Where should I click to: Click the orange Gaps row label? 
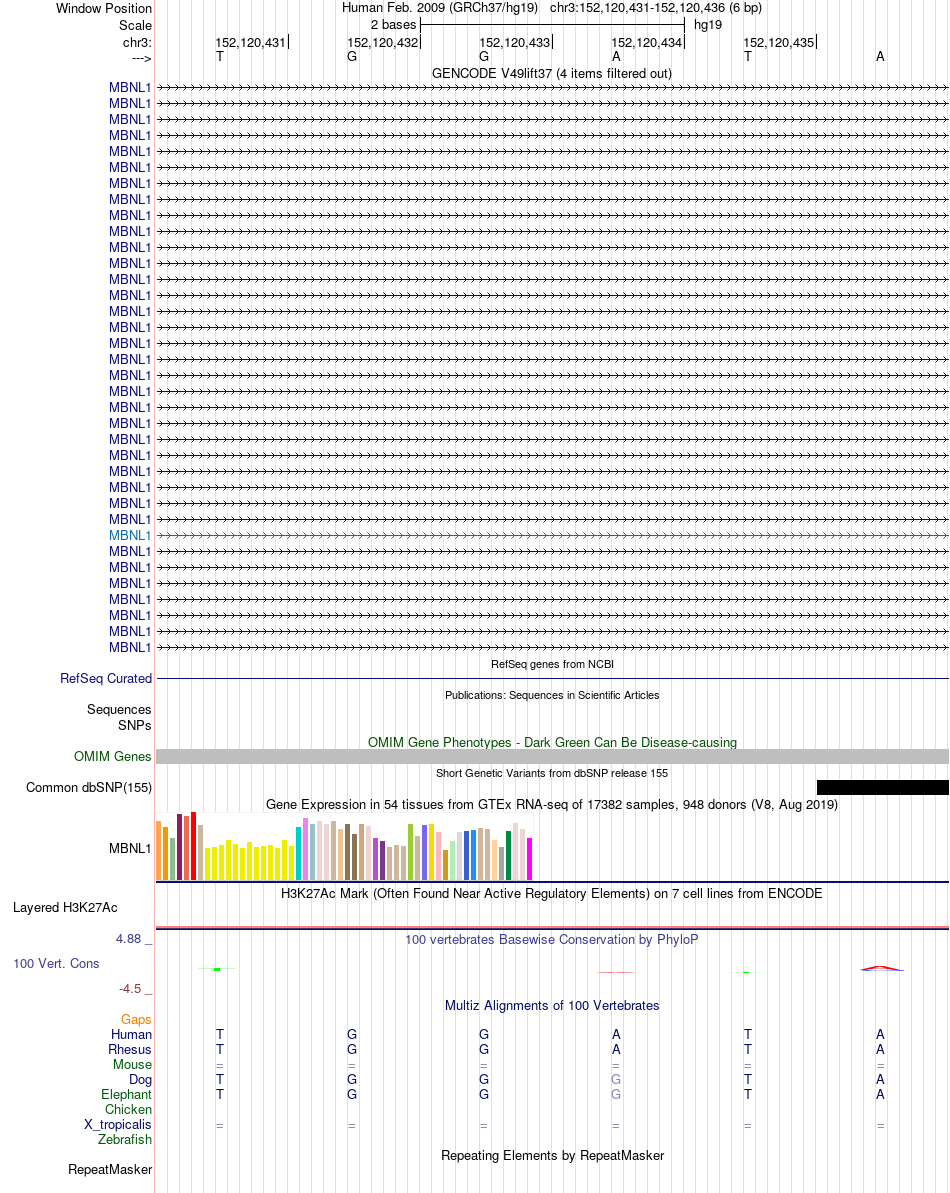(136, 1020)
